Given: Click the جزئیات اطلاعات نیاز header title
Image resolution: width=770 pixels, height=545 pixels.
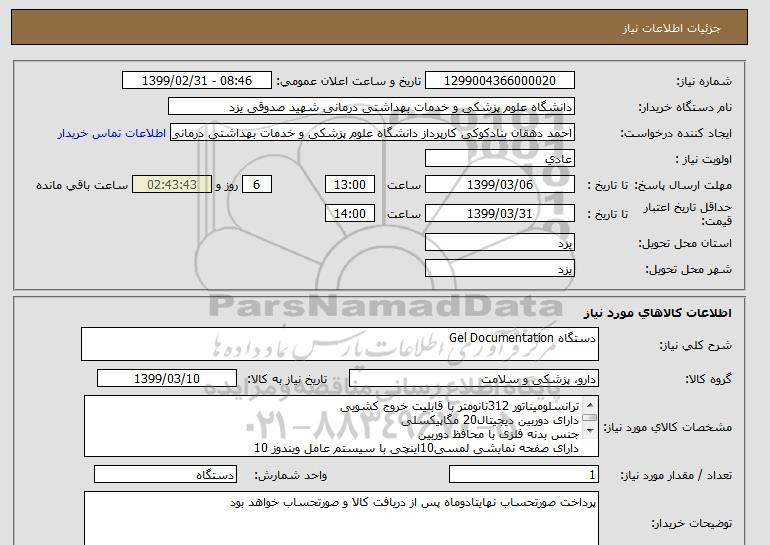Looking at the screenshot, I should (x=672, y=28).
